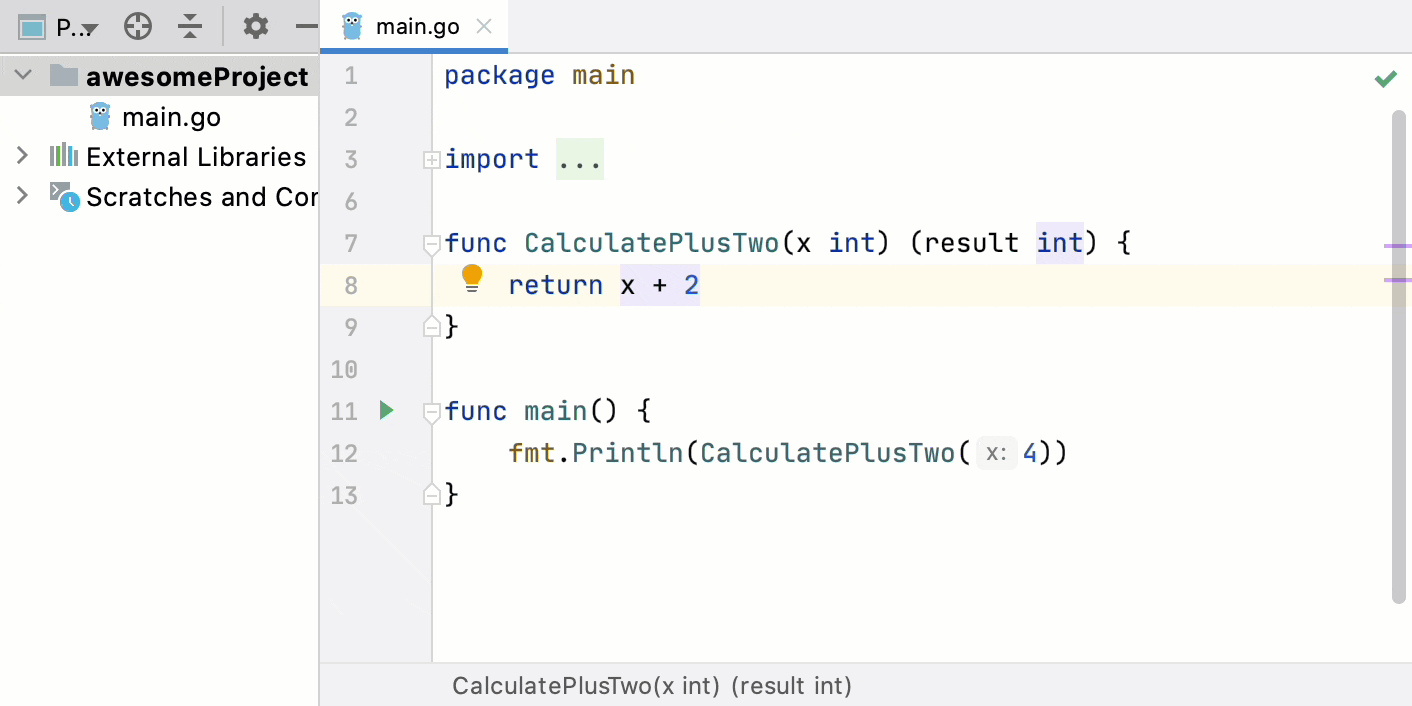Screen dimensions: 1412x706
Task: Run main function via the gutter play arrow
Action: point(386,410)
